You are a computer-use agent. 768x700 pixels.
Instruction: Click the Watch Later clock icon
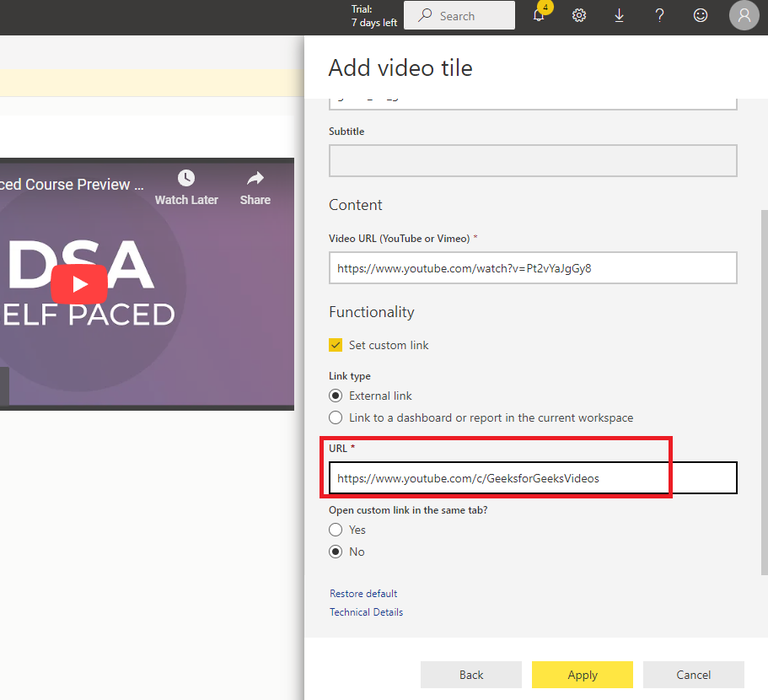click(186, 178)
